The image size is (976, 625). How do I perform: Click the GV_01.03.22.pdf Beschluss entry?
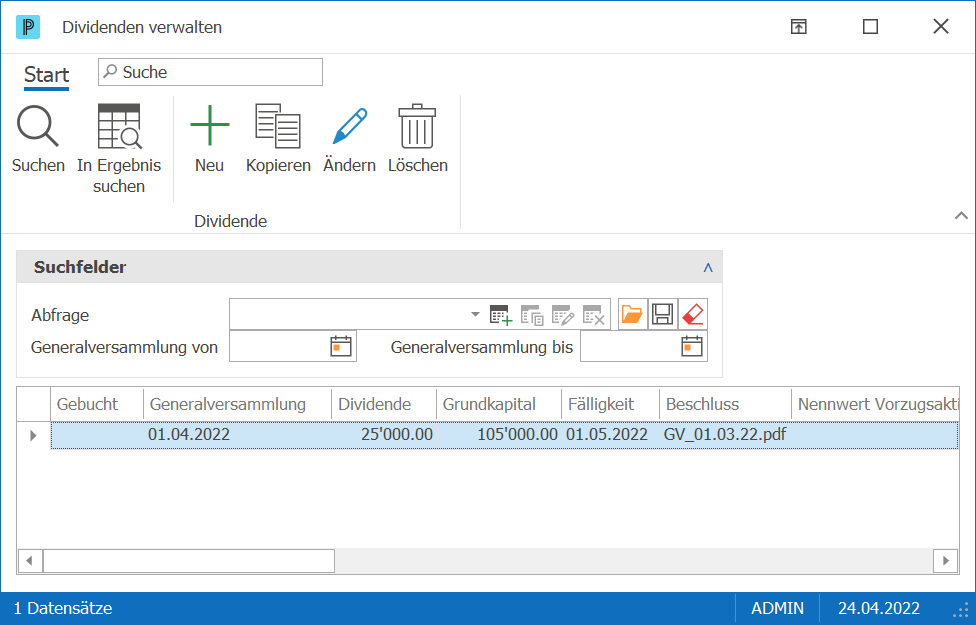pyautogui.click(x=726, y=435)
